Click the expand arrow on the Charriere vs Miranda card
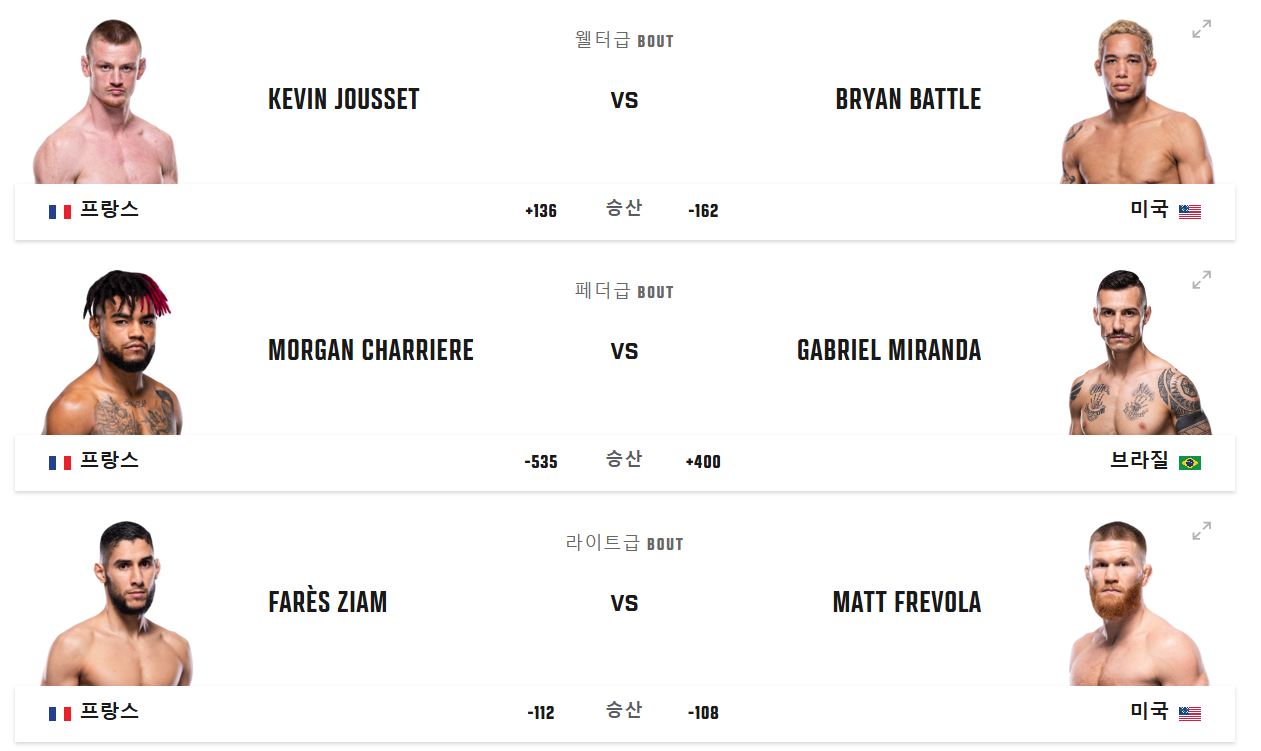 (1202, 280)
